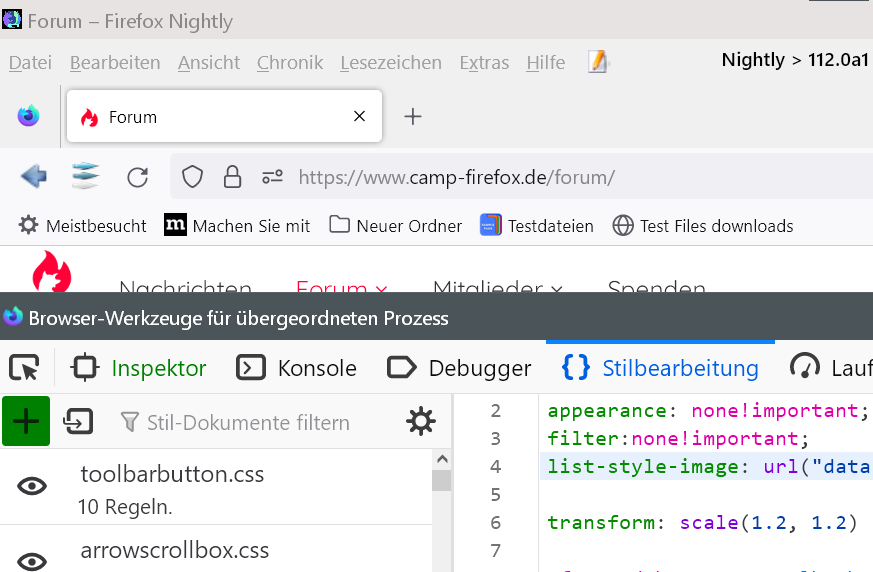Expand the Forum dropdown on the website
Screen dimensions: 873x572
(x=342, y=289)
